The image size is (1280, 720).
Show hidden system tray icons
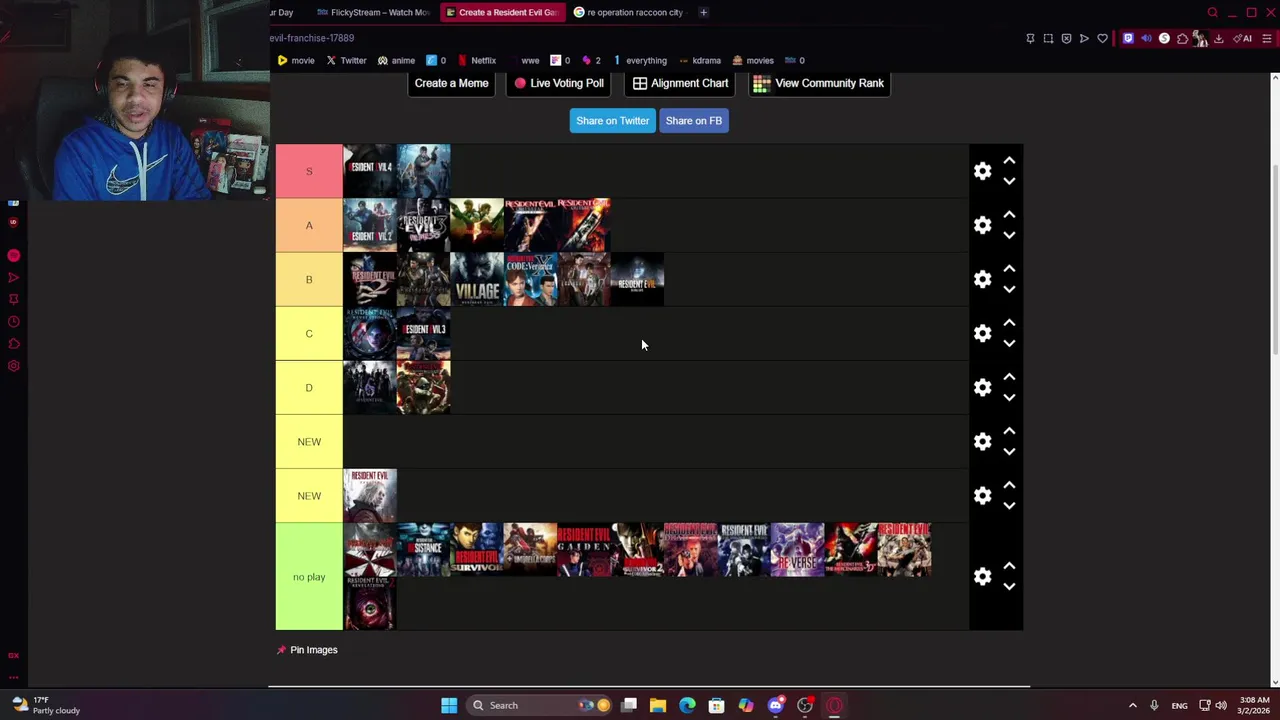coord(1132,705)
